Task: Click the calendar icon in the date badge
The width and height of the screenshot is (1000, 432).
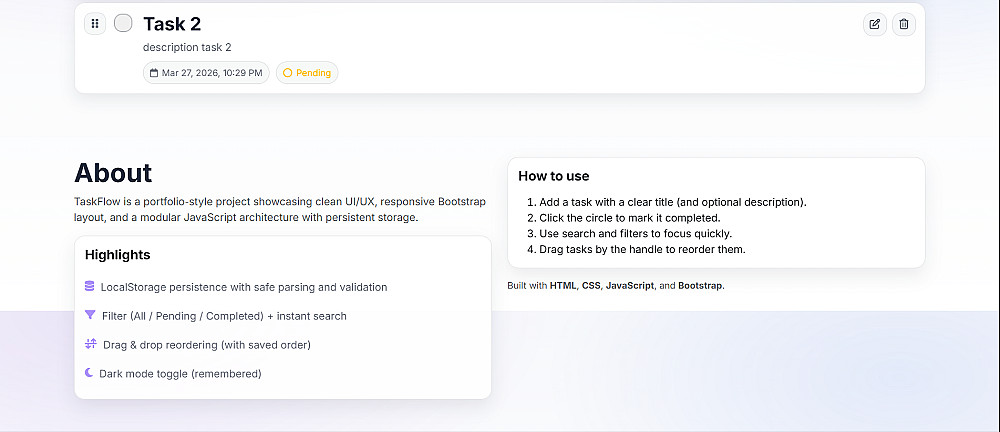Action: pos(154,73)
